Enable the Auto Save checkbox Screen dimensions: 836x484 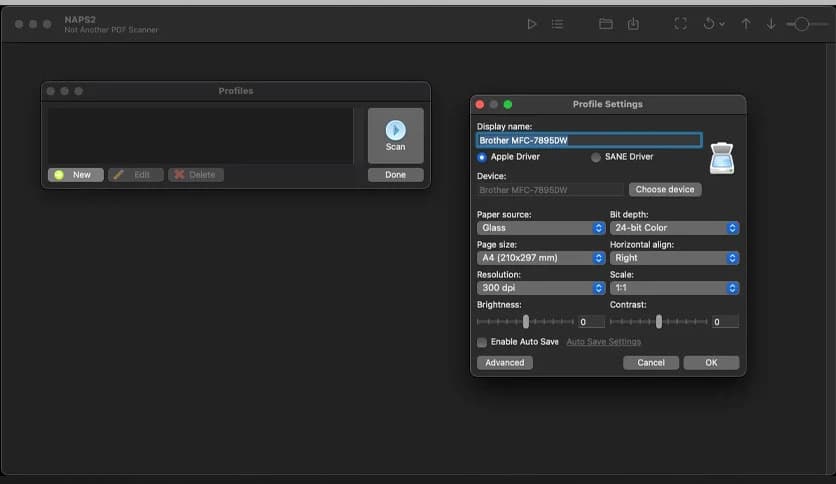point(482,342)
